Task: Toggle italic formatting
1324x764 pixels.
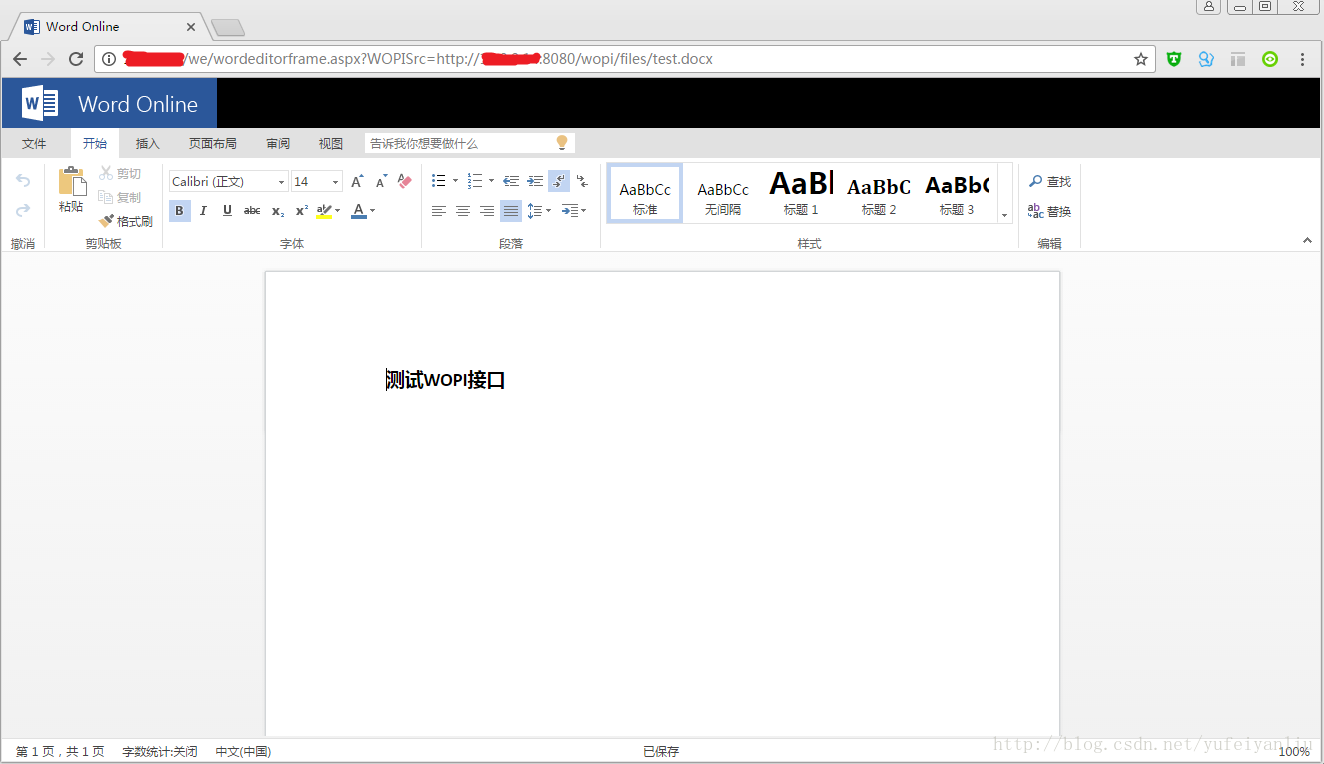Action: pyautogui.click(x=204, y=211)
